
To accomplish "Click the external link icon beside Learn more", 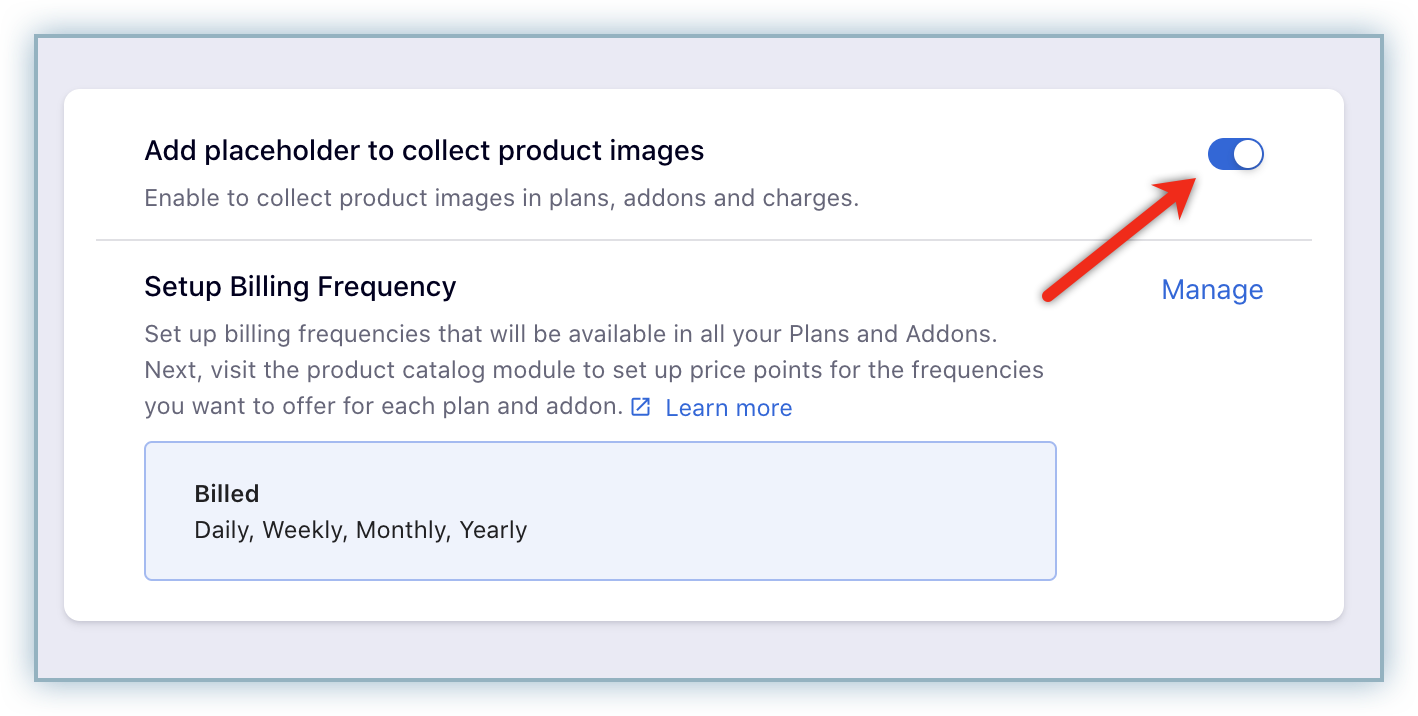I will 640,407.
